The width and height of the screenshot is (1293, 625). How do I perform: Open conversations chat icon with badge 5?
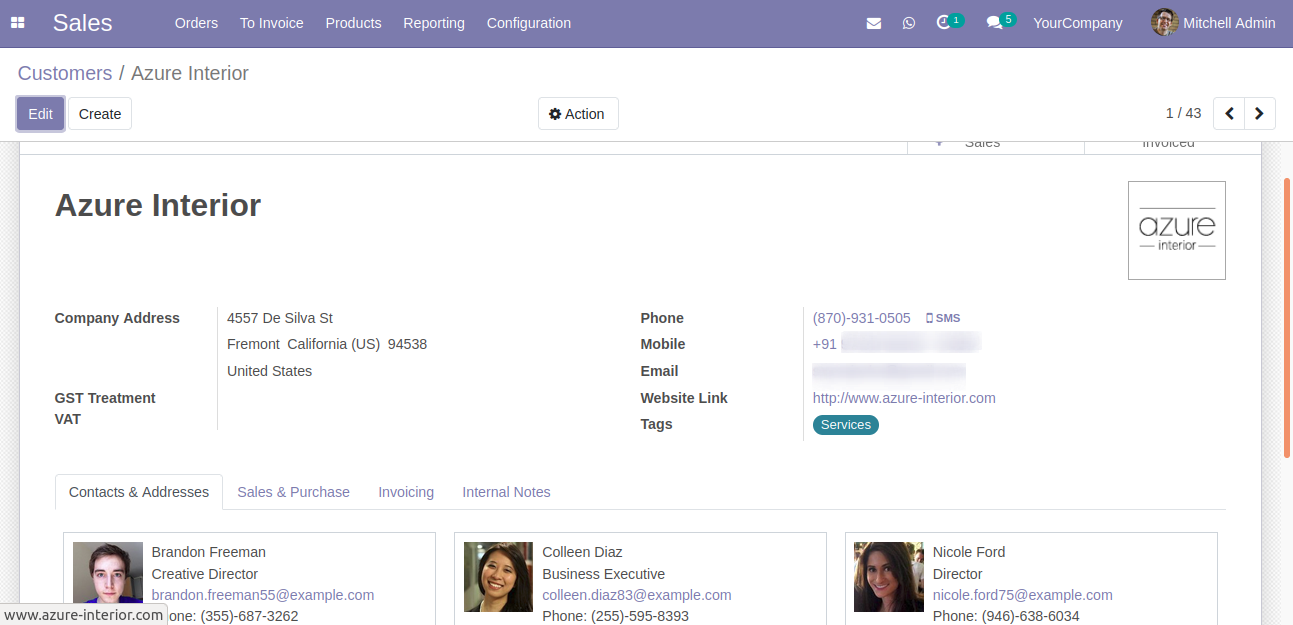pyautogui.click(x=1000, y=22)
